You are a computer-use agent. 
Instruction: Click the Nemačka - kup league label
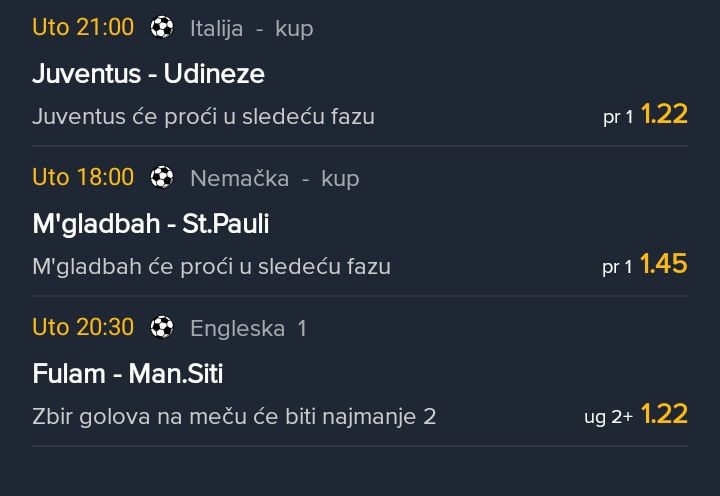coord(274,178)
